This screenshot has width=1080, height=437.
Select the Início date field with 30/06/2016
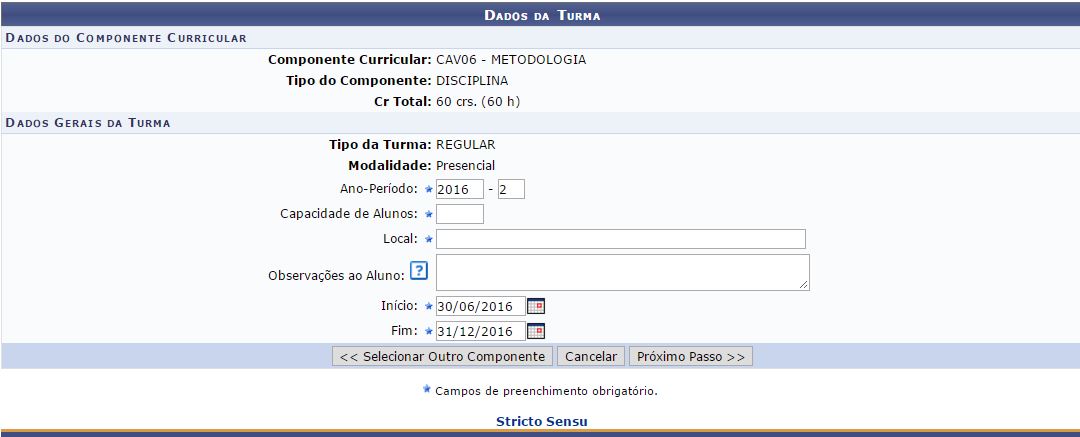tap(480, 306)
